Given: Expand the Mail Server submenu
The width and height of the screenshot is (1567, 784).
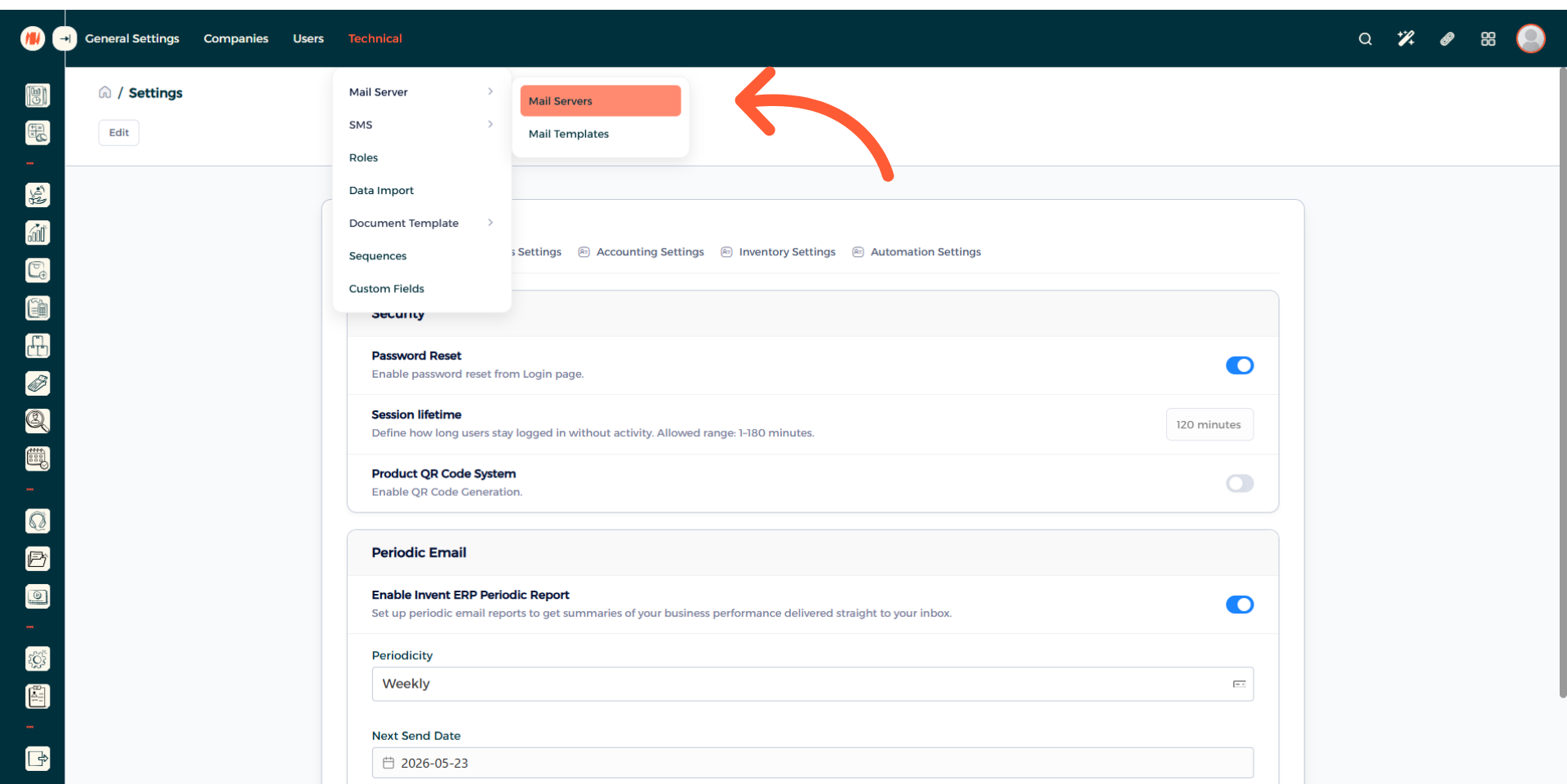Looking at the screenshot, I should click(x=422, y=92).
